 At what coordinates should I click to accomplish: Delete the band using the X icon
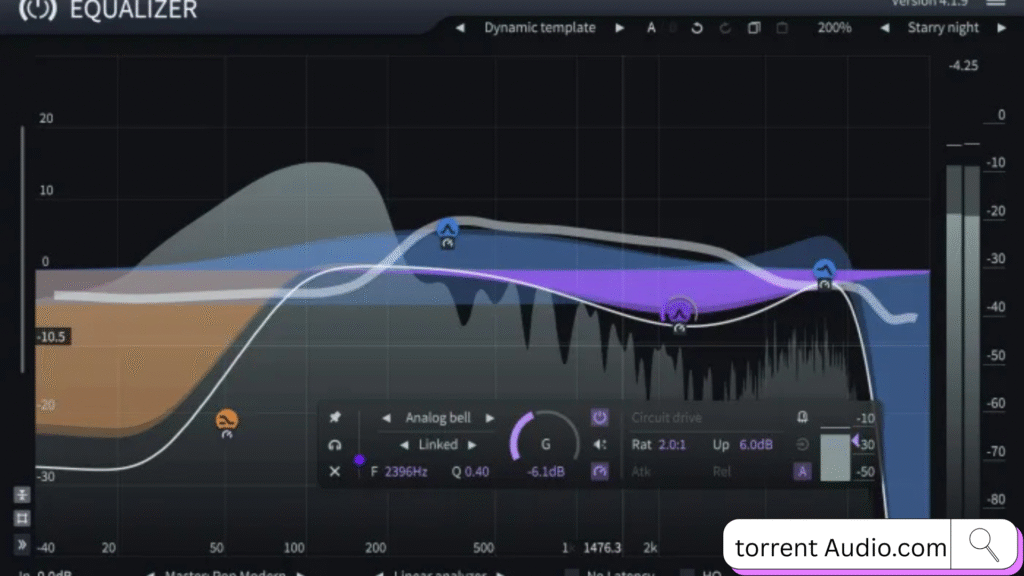pos(335,472)
